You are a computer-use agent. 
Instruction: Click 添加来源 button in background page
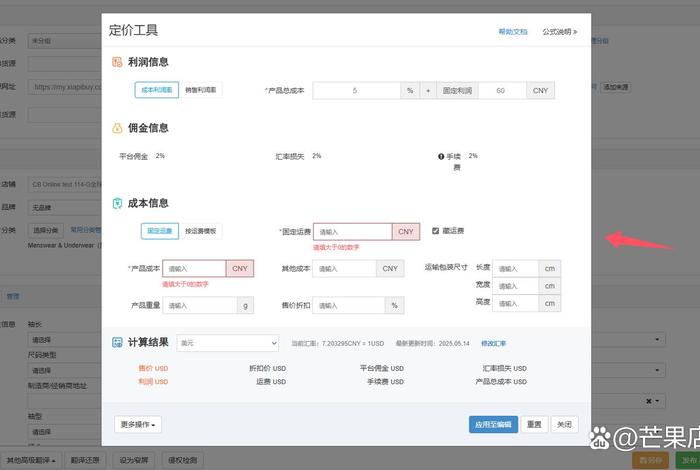[x=616, y=87]
